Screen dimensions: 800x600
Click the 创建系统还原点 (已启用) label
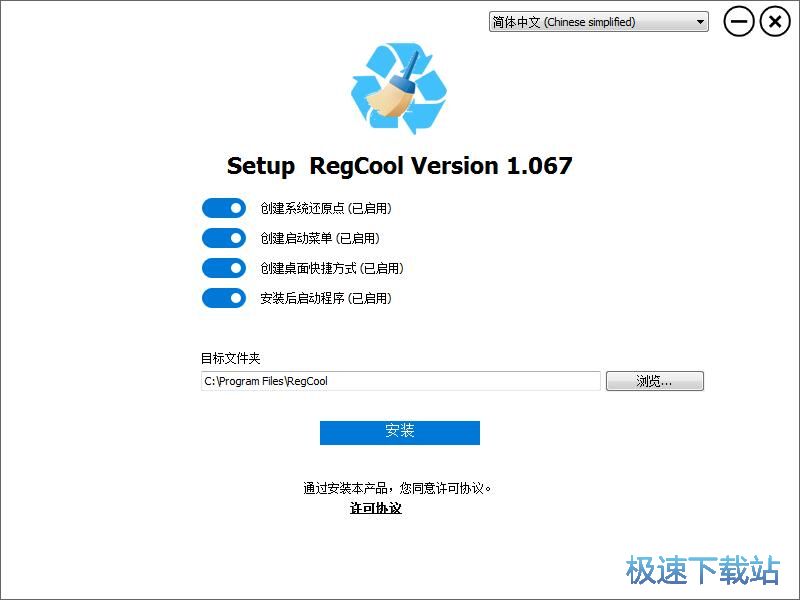click(326, 208)
